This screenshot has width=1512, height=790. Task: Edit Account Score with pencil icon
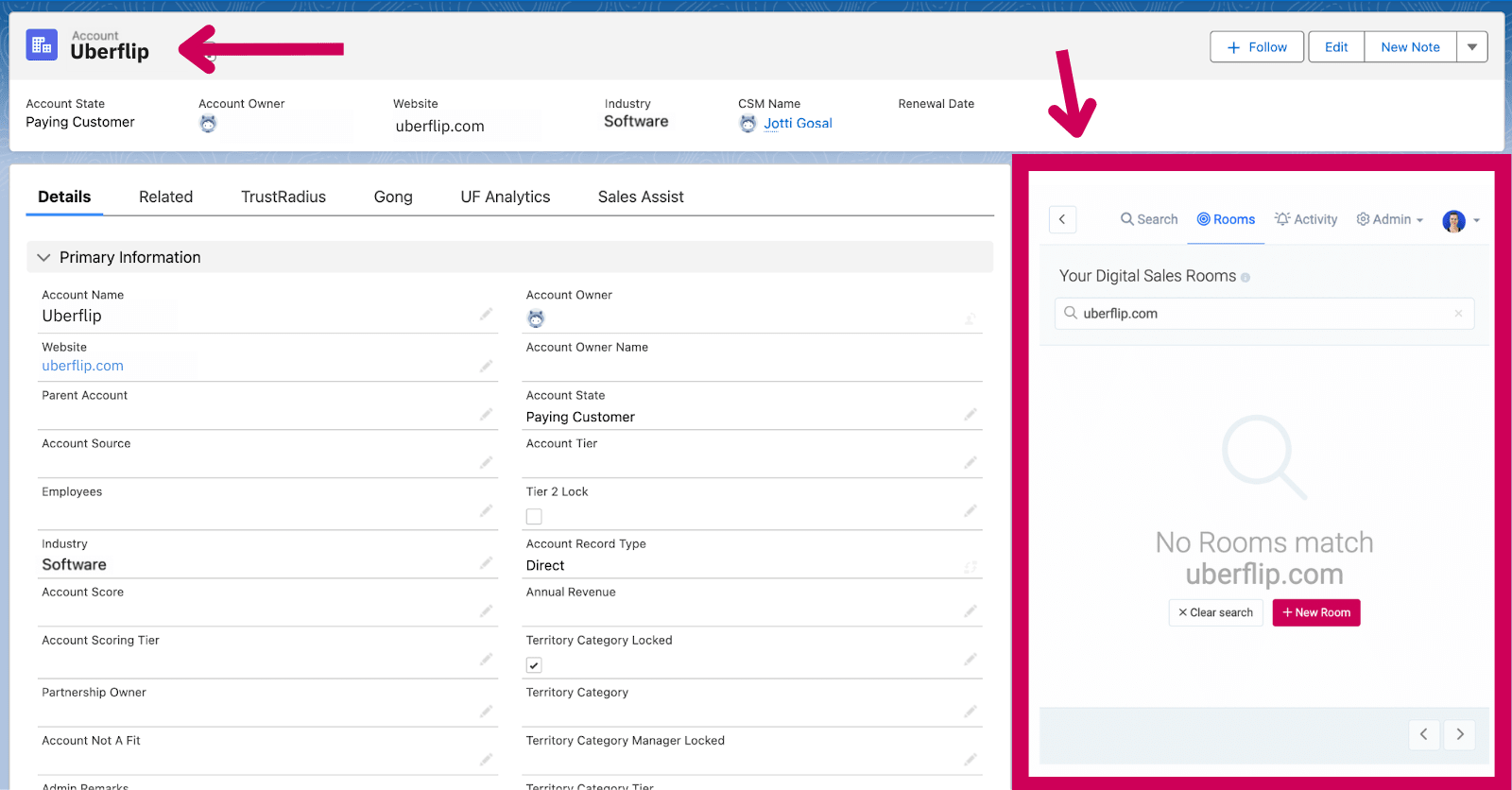pos(486,610)
